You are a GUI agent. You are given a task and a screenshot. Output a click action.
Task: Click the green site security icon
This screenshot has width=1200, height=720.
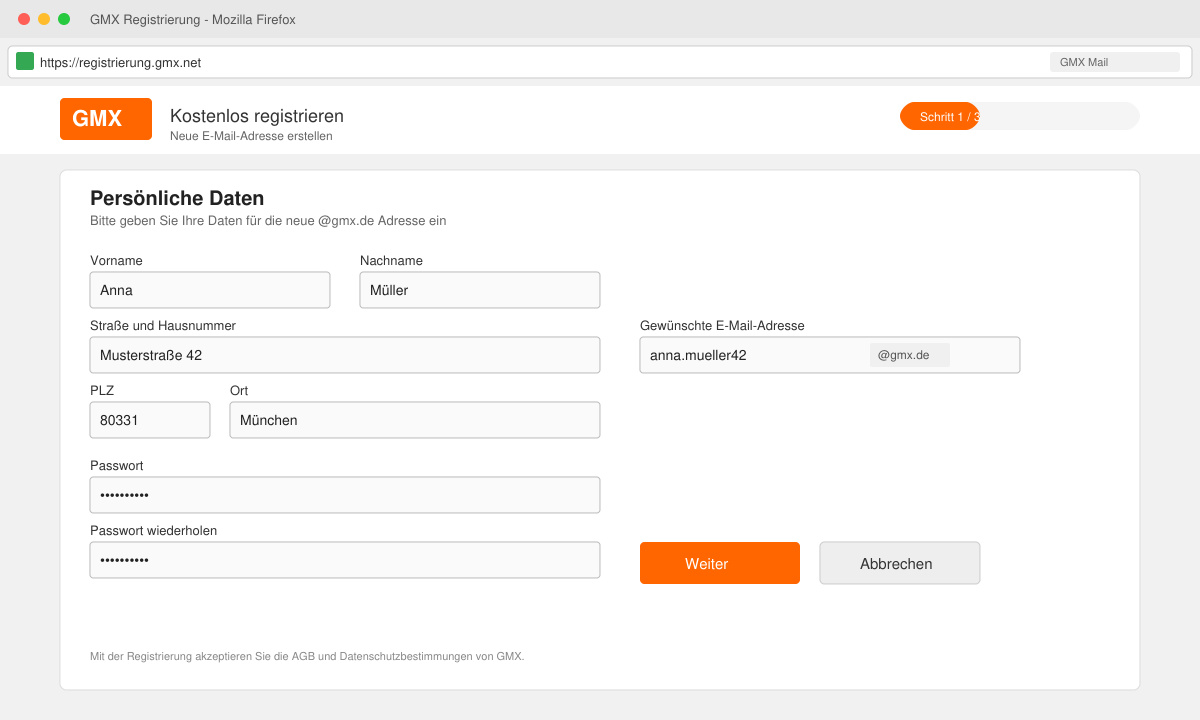pyautogui.click(x=25, y=62)
